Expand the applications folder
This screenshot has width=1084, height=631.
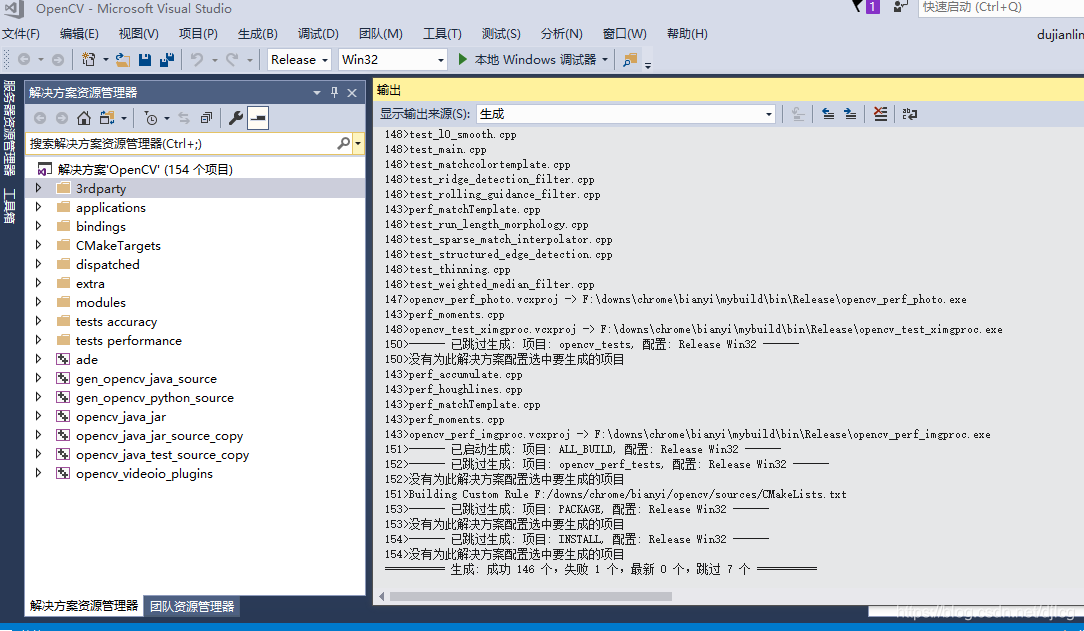point(39,207)
